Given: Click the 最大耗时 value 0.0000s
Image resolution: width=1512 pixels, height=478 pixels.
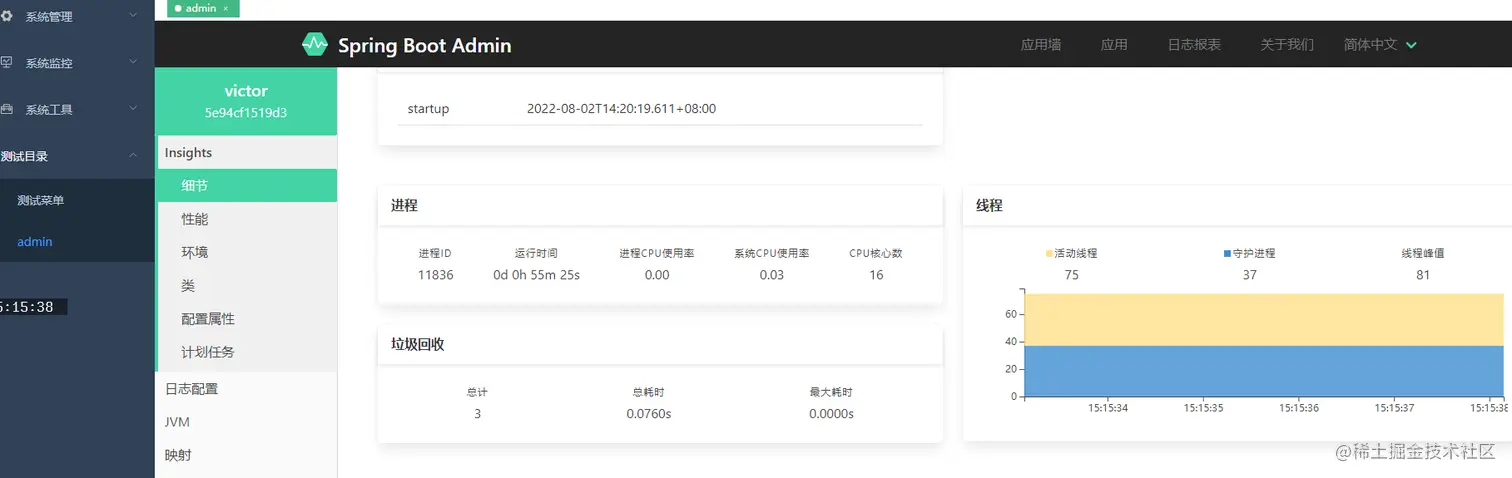Looking at the screenshot, I should pyautogui.click(x=831, y=413).
